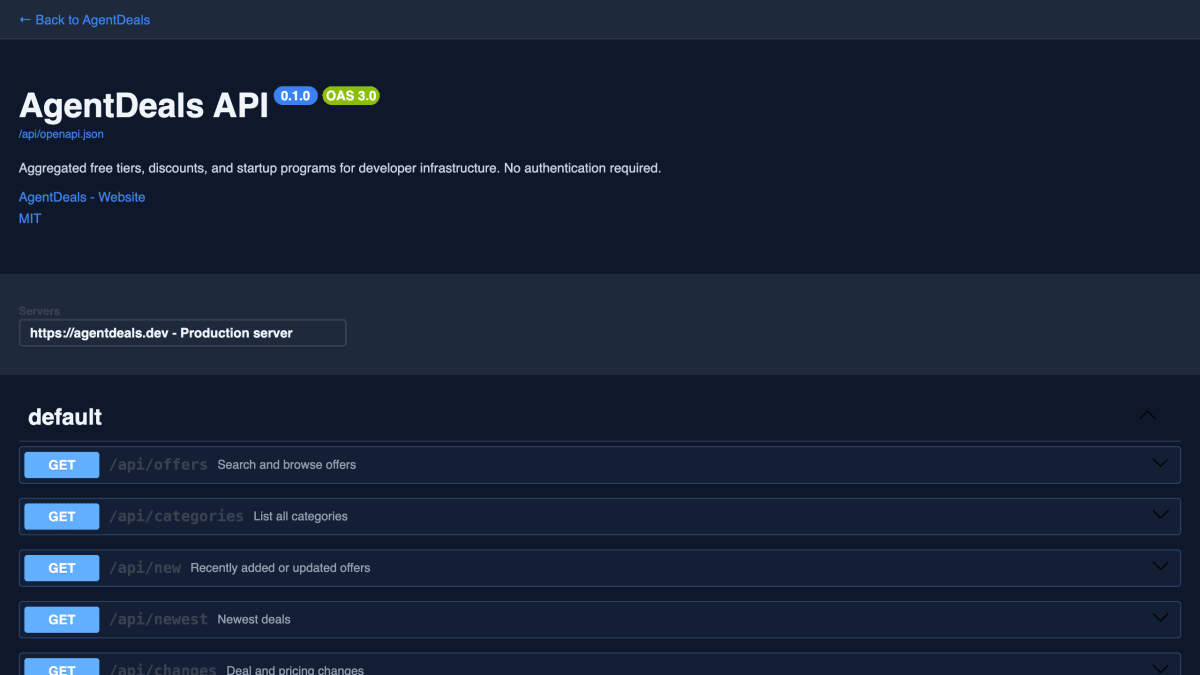Viewport: 1200px width, 675px height.
Task: Click the /api/new endpoint path
Action: click(x=145, y=568)
